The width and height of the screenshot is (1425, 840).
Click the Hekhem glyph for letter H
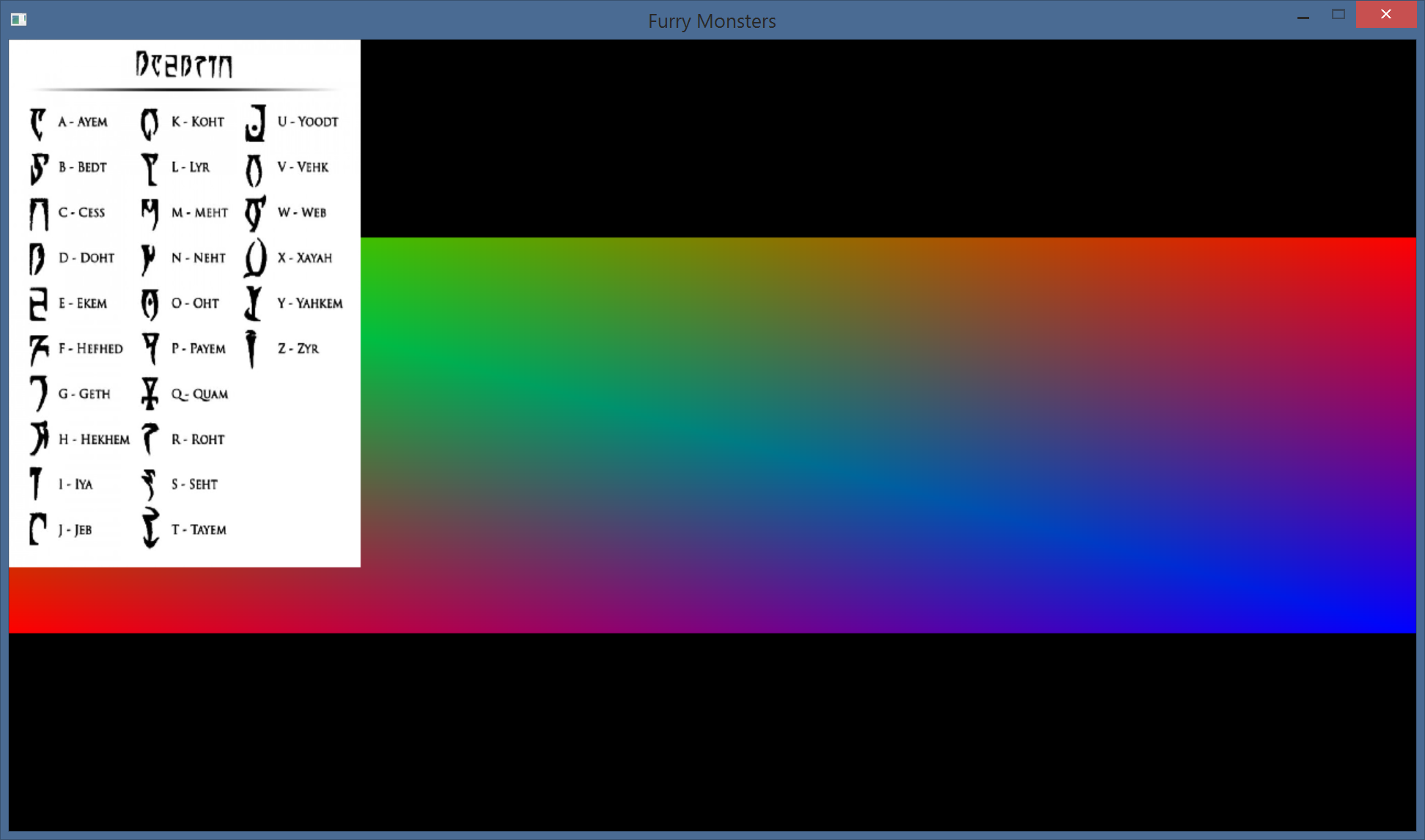pyautogui.click(x=39, y=438)
